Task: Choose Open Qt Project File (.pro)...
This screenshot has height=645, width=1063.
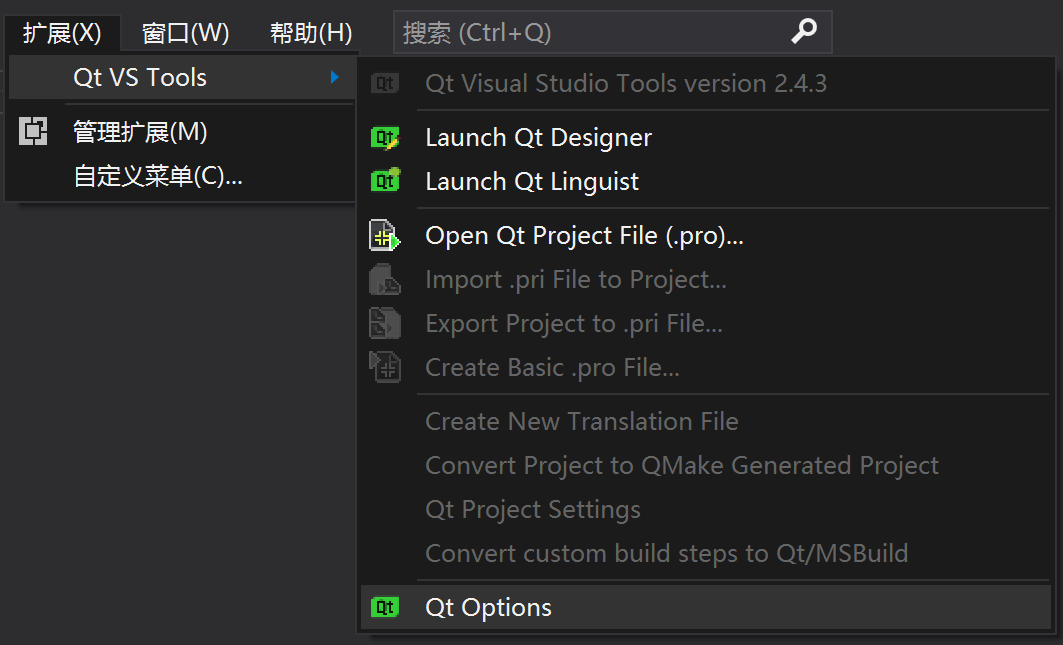Action: [x=584, y=236]
